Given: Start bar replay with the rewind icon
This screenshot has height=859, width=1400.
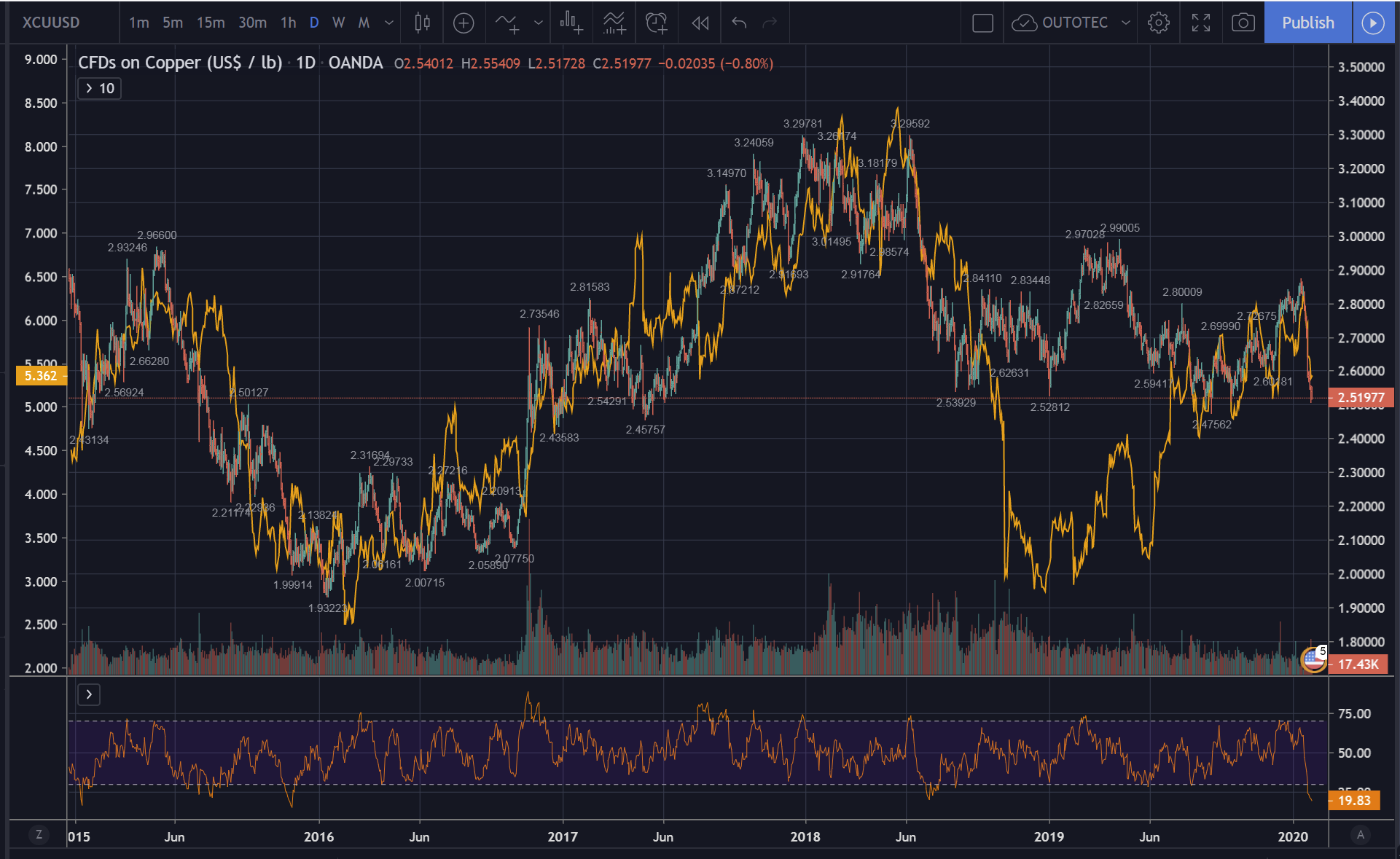Looking at the screenshot, I should coord(700,23).
